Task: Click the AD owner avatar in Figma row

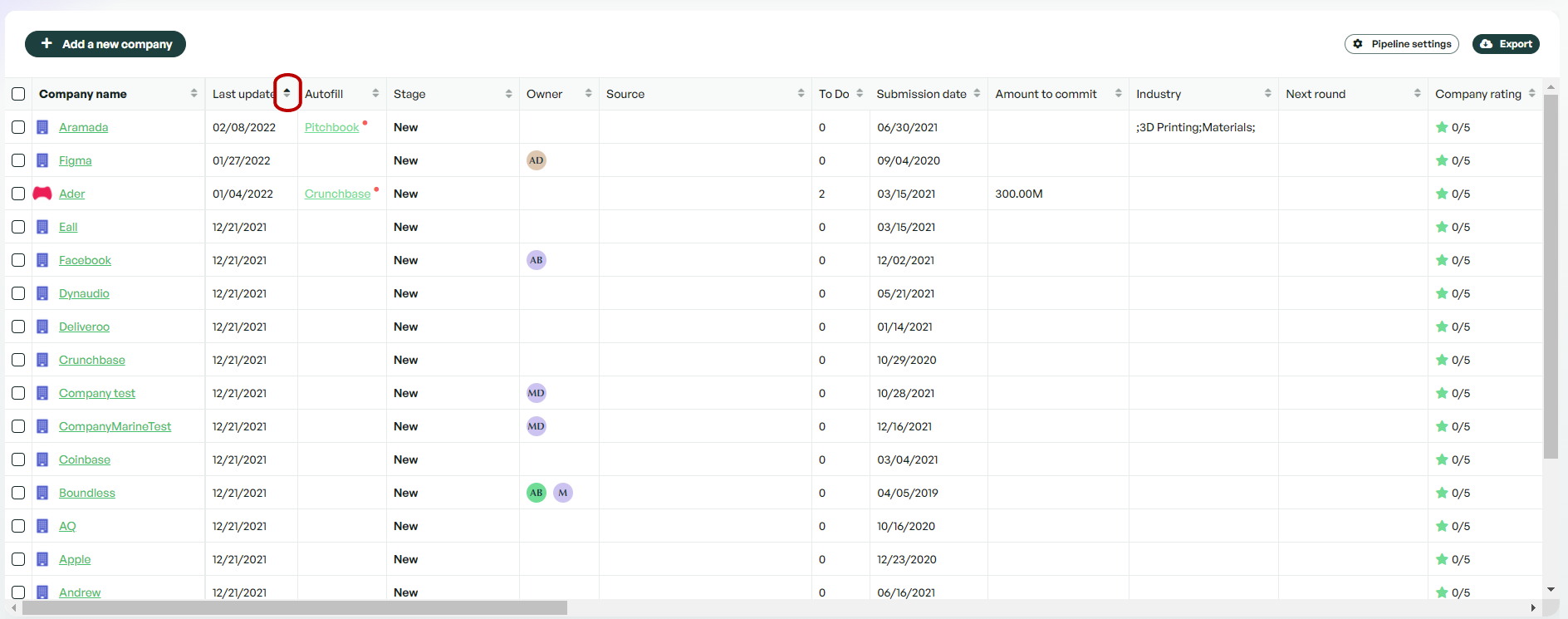Action: (x=537, y=160)
